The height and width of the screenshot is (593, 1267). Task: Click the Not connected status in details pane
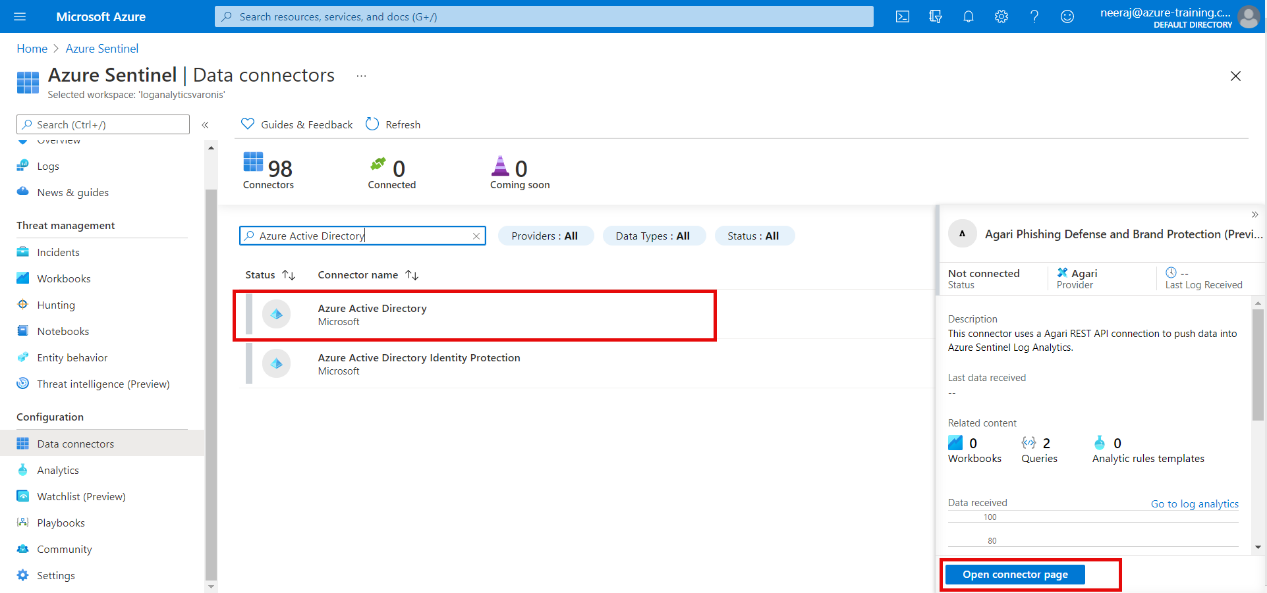coord(984,273)
